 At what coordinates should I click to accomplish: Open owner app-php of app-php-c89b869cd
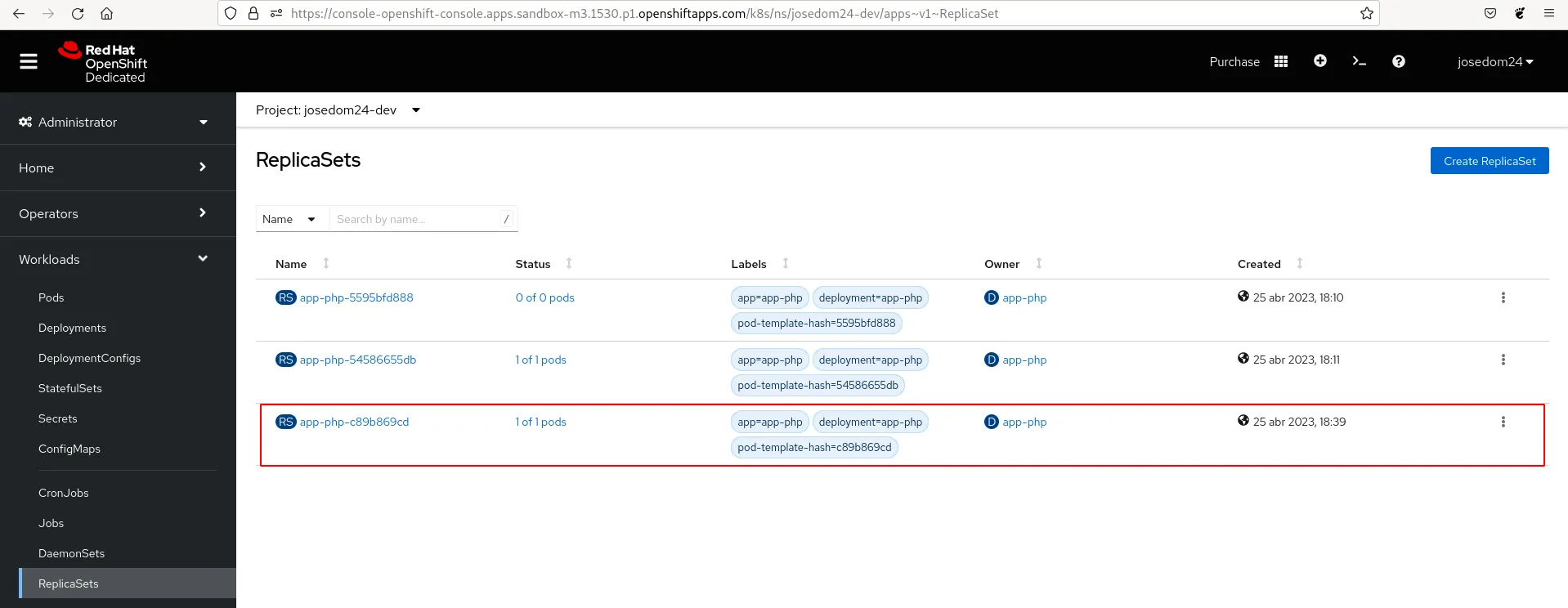[x=1024, y=422]
